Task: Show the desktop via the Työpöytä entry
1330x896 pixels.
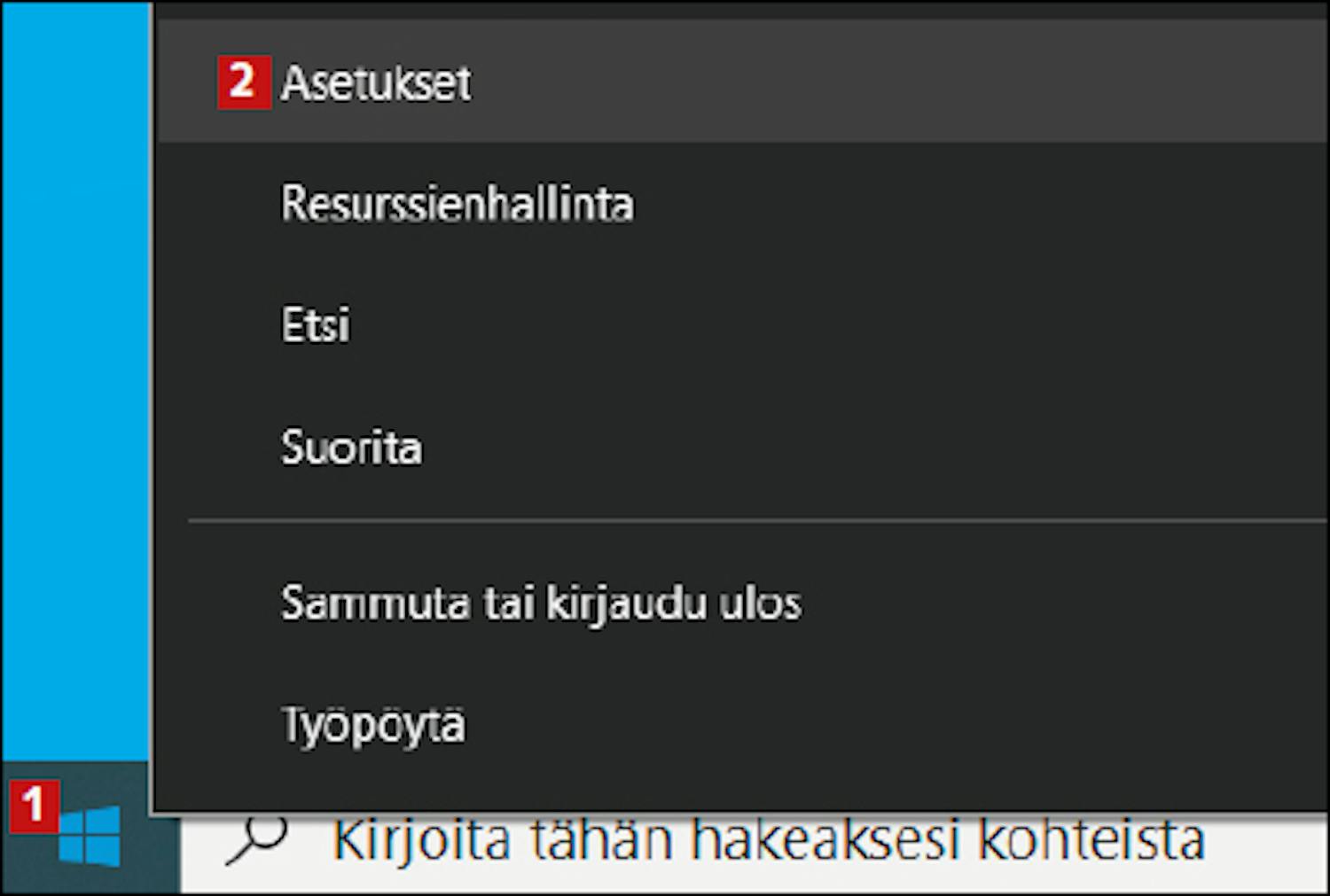Action: tap(372, 726)
